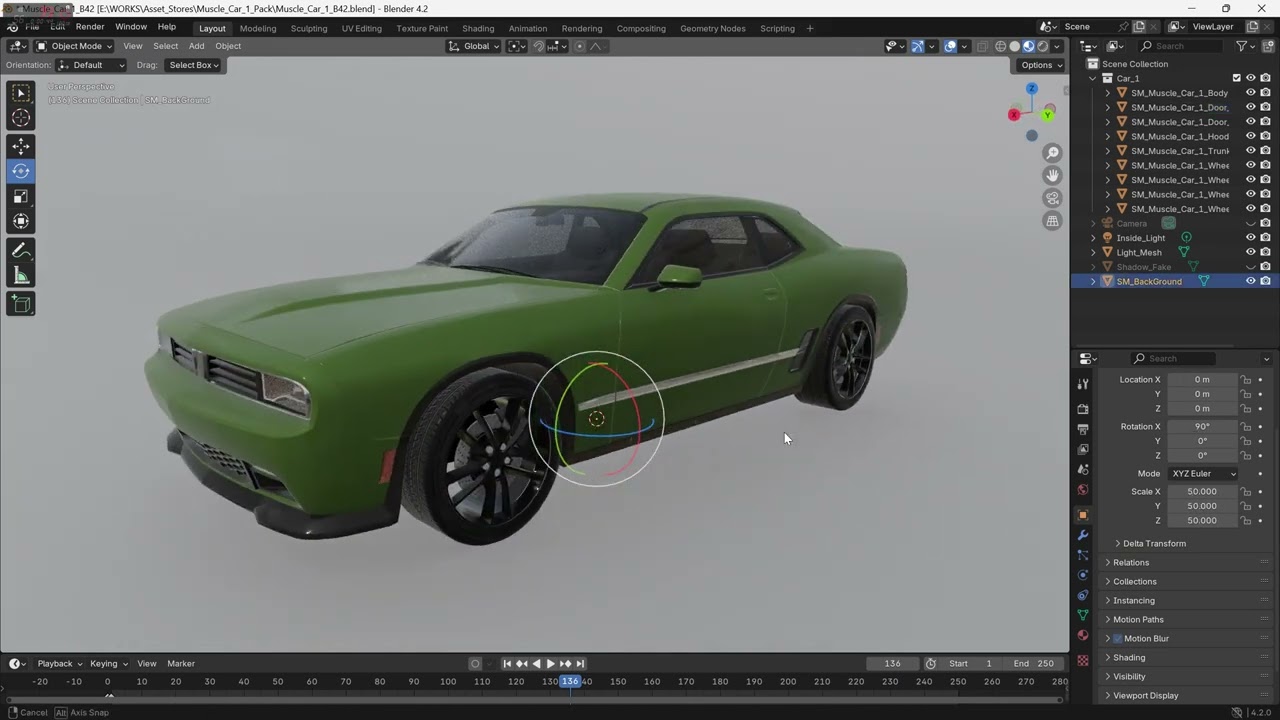Choose the Add Cube tool
Screen dimensions: 1280x720
click(21, 304)
